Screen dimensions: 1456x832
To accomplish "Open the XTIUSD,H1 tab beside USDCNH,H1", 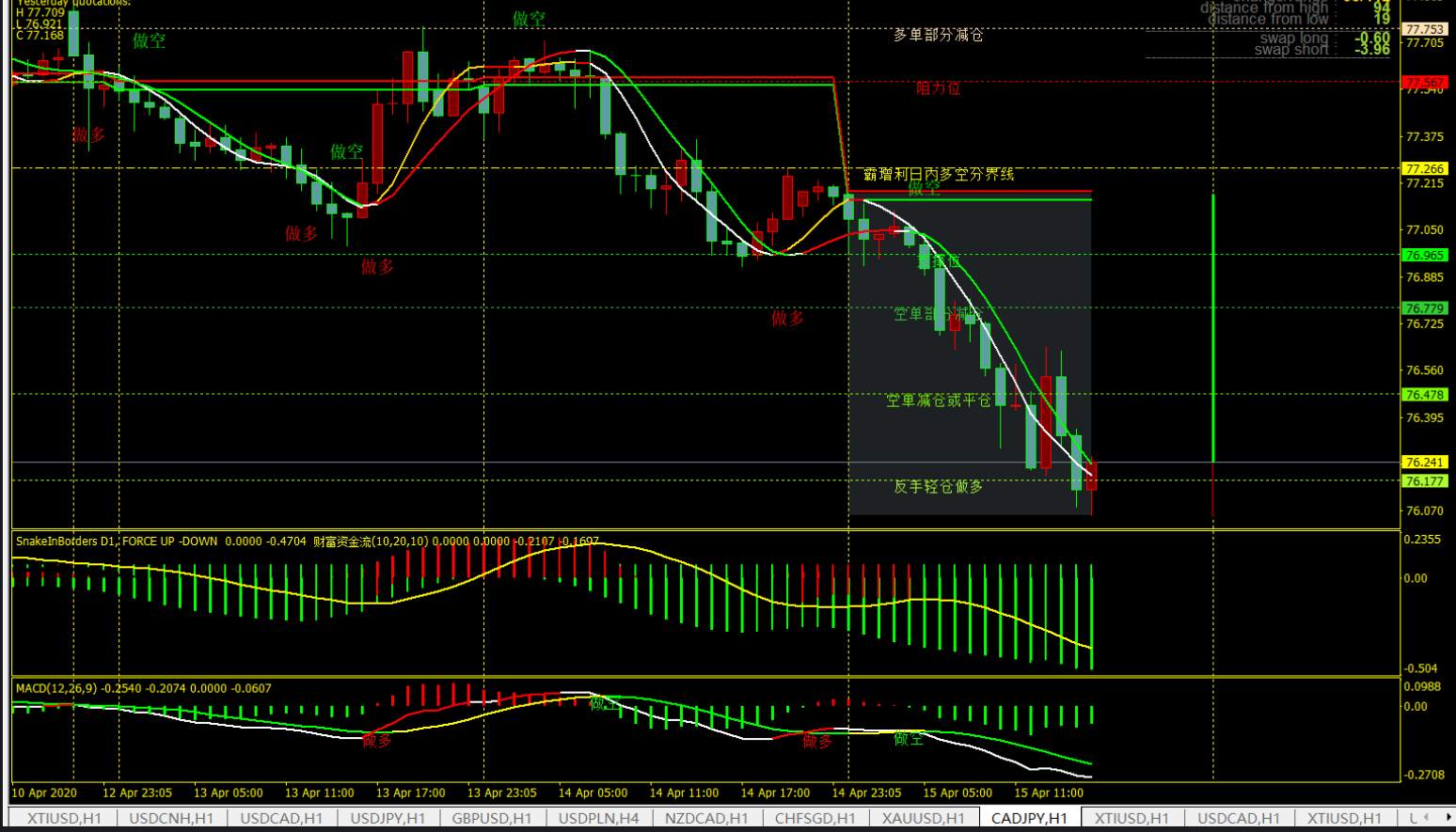I will pos(65,818).
